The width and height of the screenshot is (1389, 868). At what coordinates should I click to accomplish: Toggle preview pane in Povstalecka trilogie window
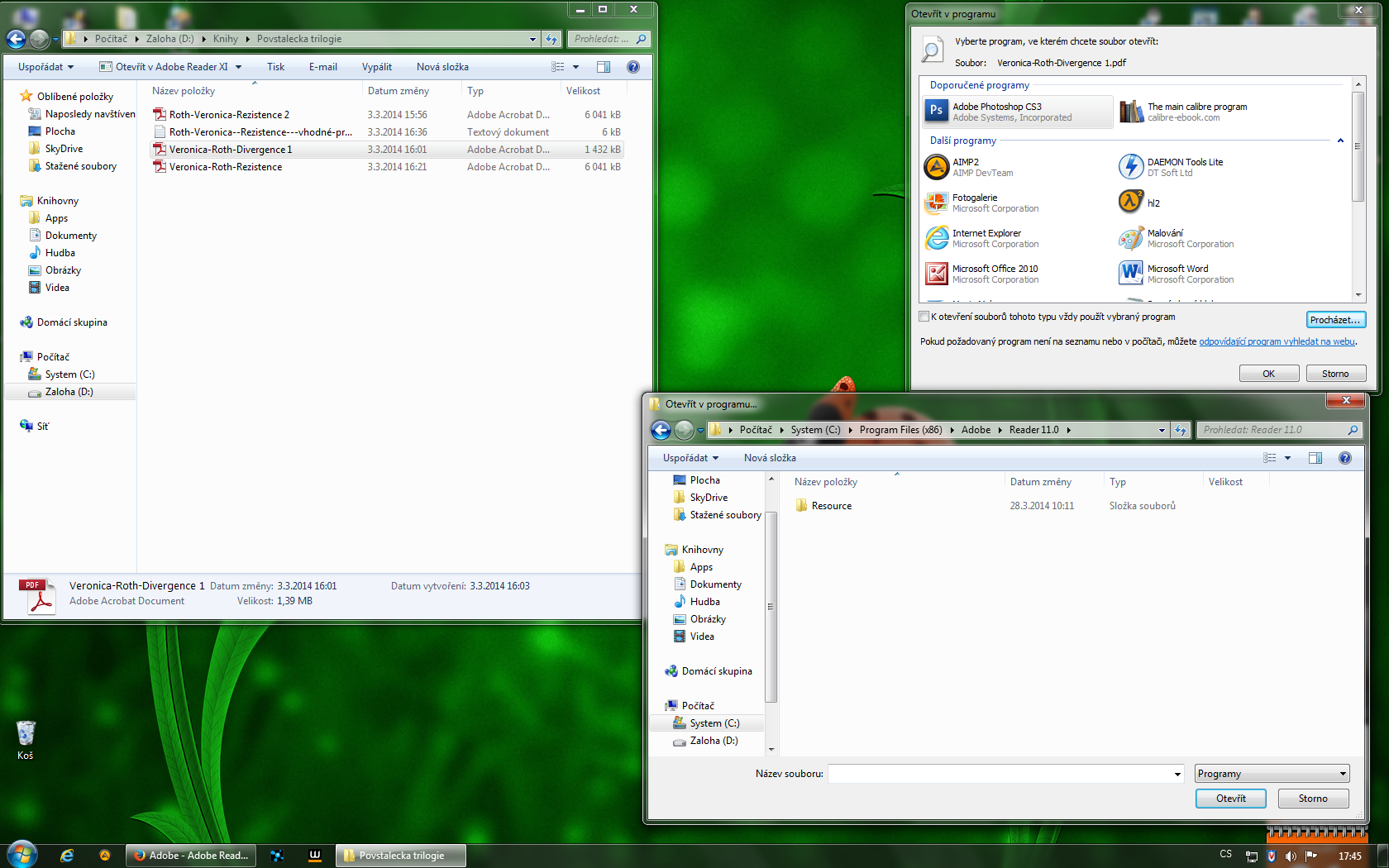(604, 67)
